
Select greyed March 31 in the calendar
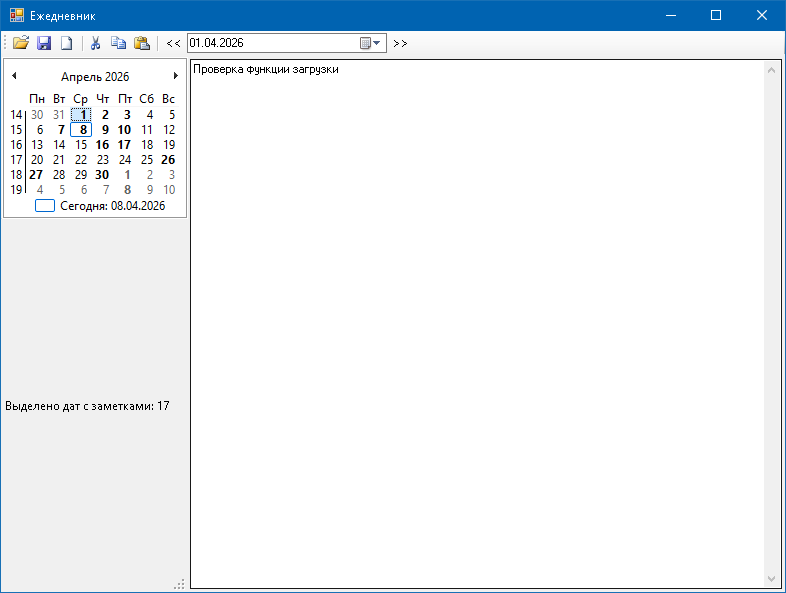pyautogui.click(x=59, y=115)
